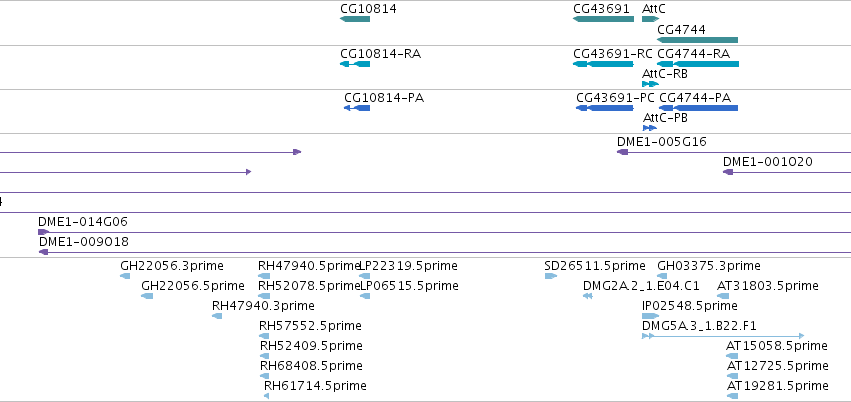Screen dimensions: 851x402
Task: Click the DME1-005G16 label text
Action: [x=662, y=142]
